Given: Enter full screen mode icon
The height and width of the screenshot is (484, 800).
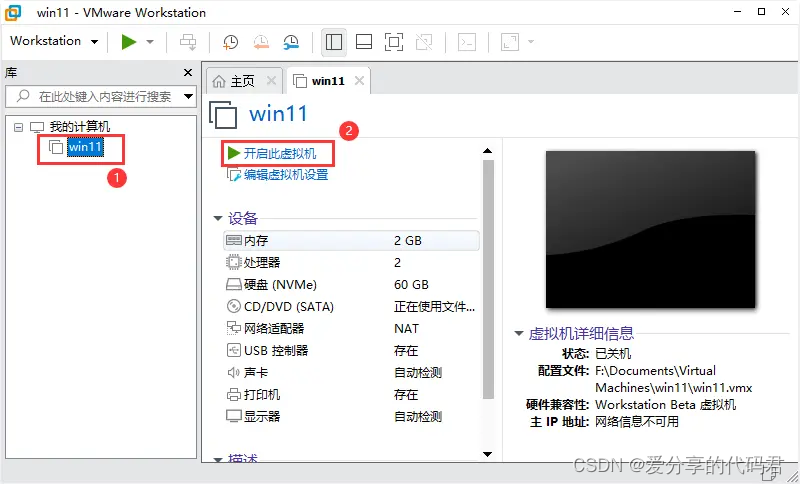Looking at the screenshot, I should (394, 42).
